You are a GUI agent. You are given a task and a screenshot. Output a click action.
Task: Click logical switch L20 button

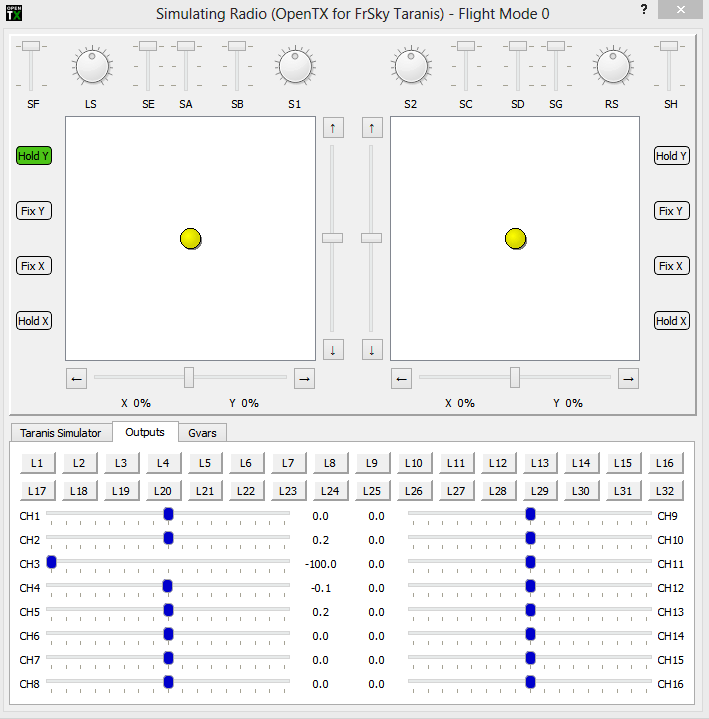point(163,491)
